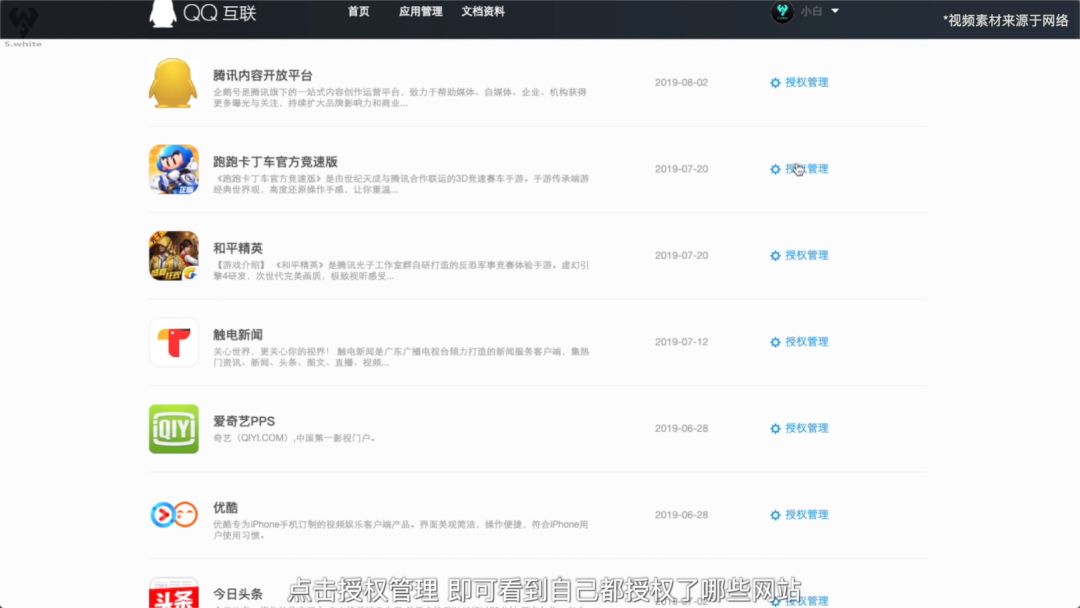Click 和平精英 date 2019-07-20
This screenshot has height=608, width=1080.
[681, 255]
